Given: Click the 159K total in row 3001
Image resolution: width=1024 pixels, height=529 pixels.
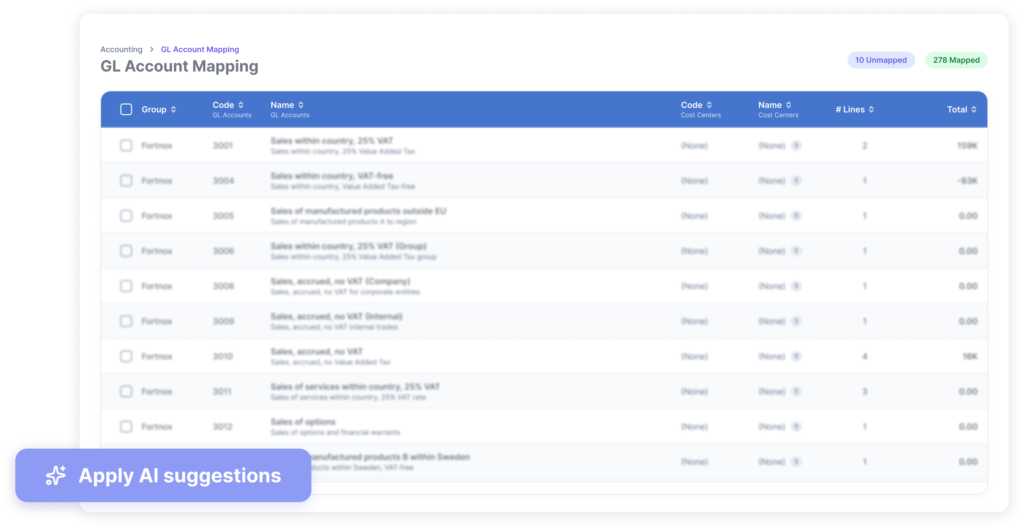Looking at the screenshot, I should point(967,146).
